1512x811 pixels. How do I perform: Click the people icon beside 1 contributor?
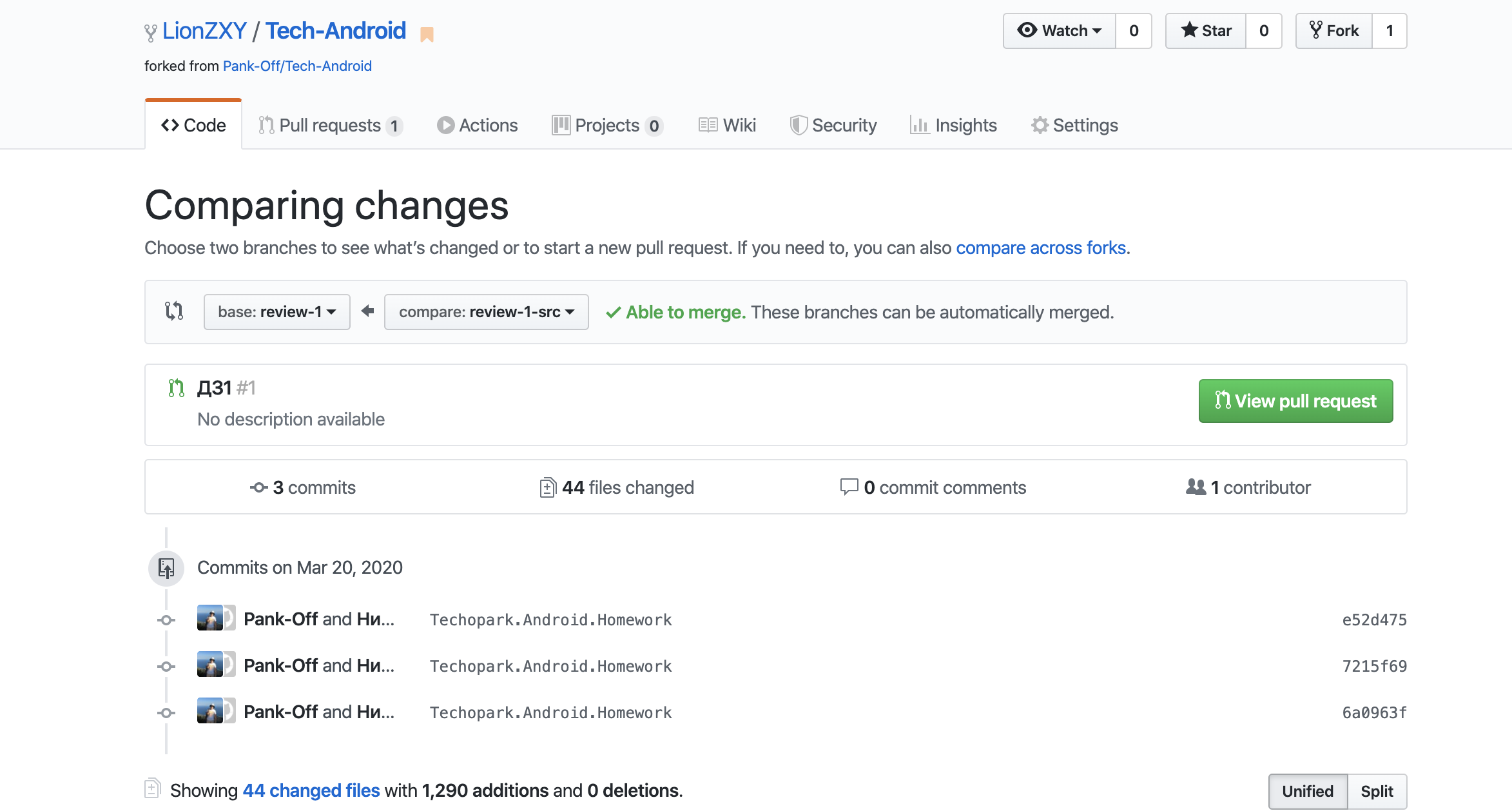tap(1196, 487)
